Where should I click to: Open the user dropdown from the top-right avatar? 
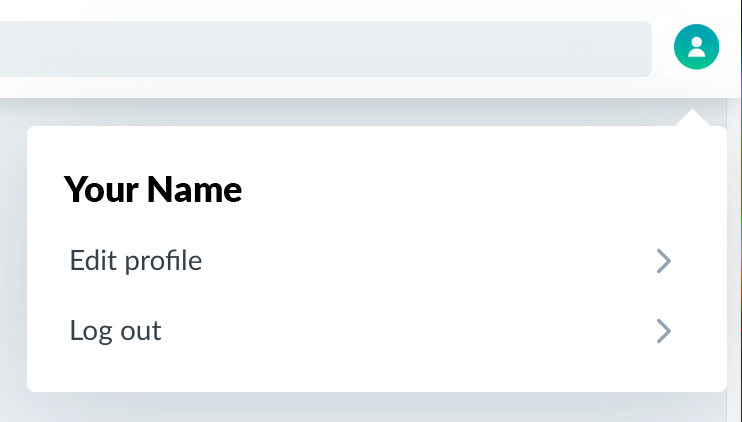[x=696, y=47]
